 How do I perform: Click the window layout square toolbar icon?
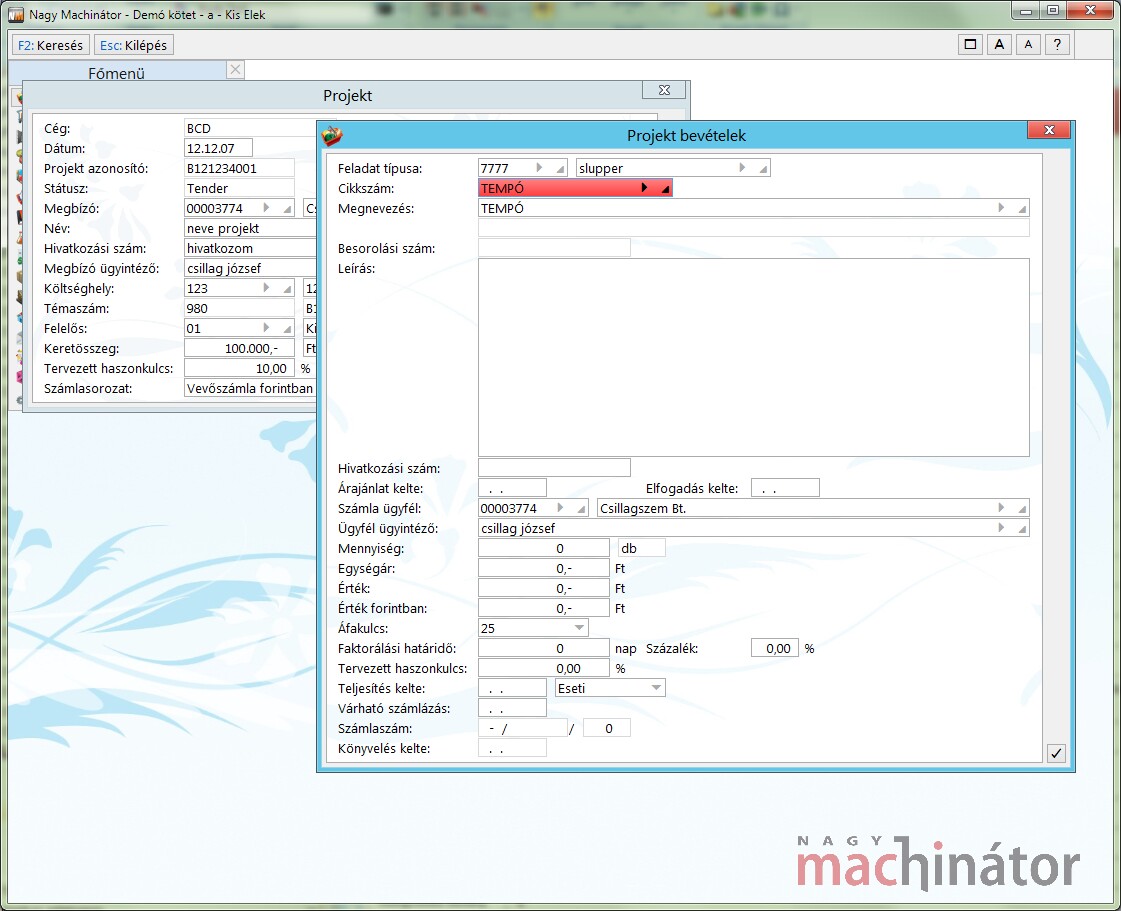click(970, 44)
